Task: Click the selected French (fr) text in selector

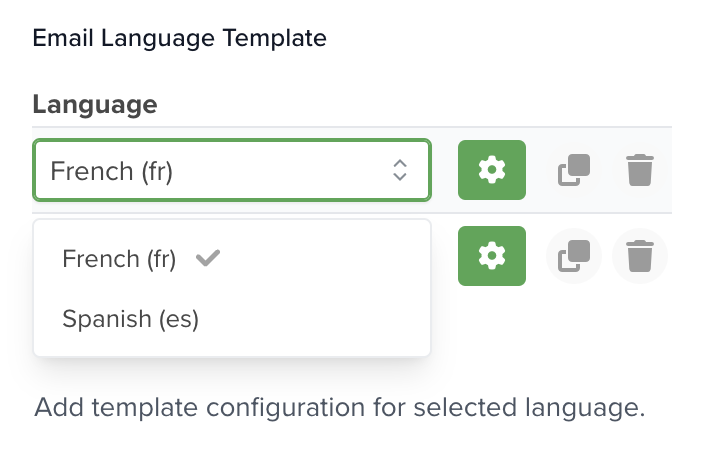Action: pyautogui.click(x=111, y=171)
